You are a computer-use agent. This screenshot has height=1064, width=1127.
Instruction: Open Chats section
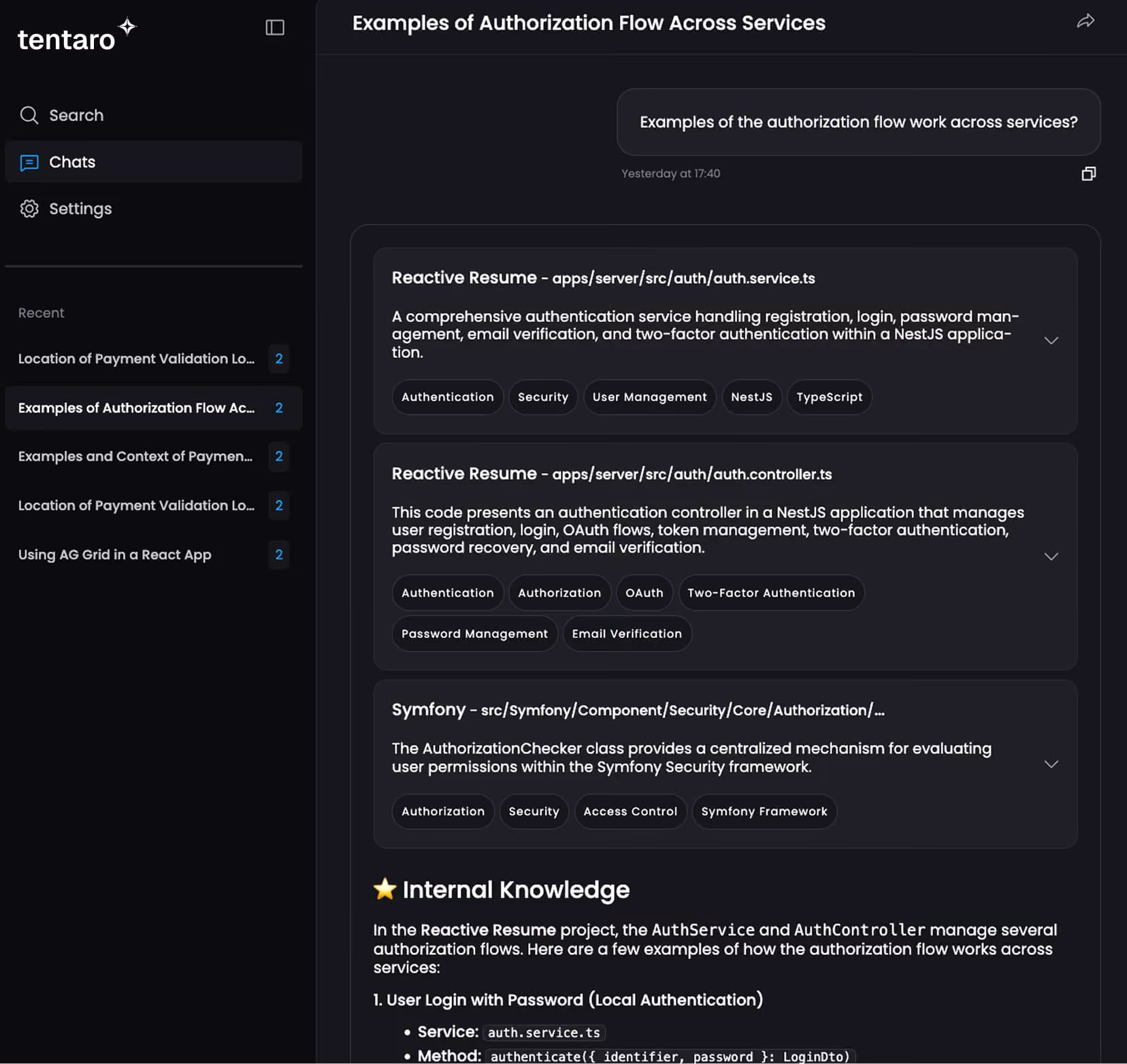coord(153,162)
